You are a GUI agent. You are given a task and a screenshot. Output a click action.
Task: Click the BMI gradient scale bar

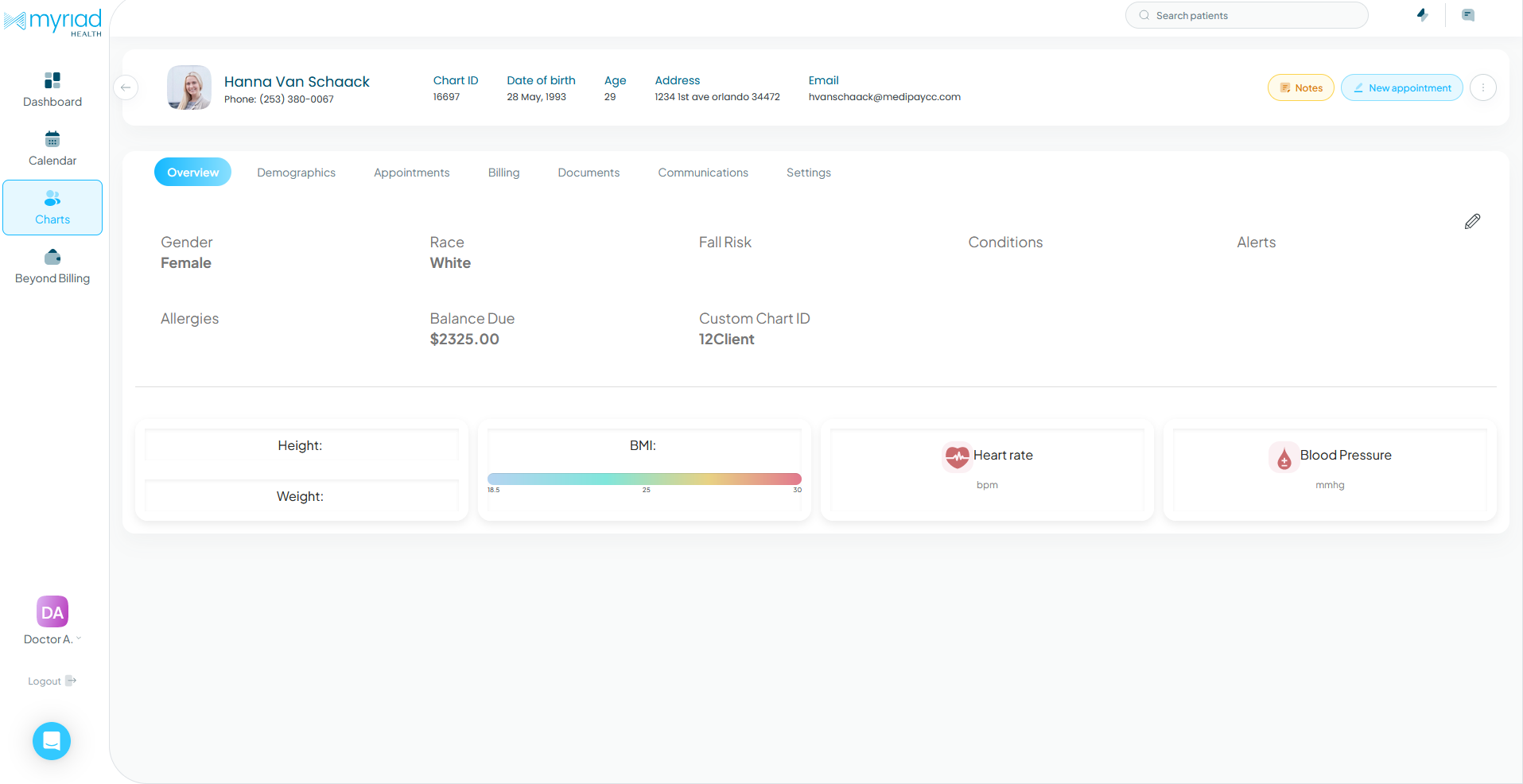[x=644, y=479]
